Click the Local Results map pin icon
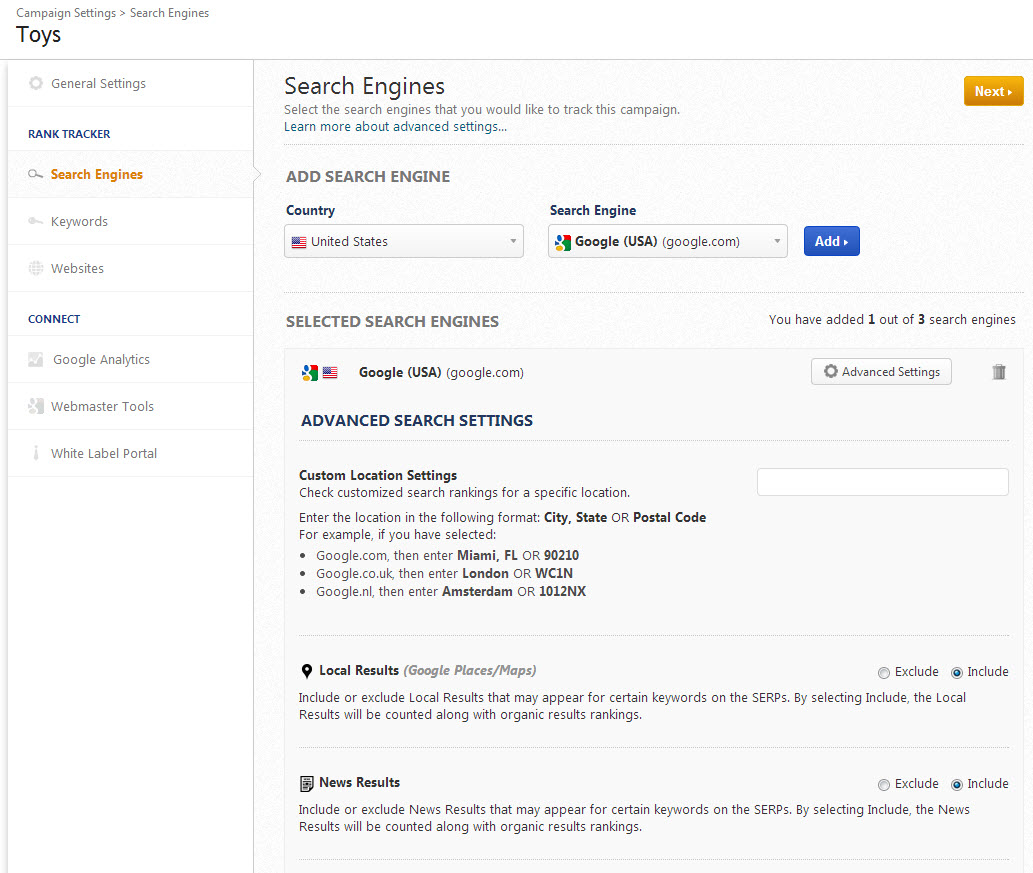 tap(307, 671)
